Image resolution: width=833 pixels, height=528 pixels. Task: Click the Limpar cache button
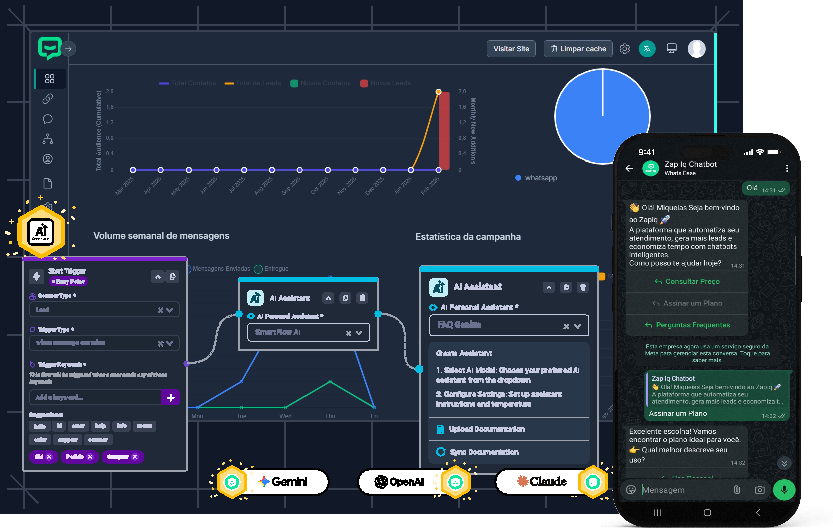[578, 48]
